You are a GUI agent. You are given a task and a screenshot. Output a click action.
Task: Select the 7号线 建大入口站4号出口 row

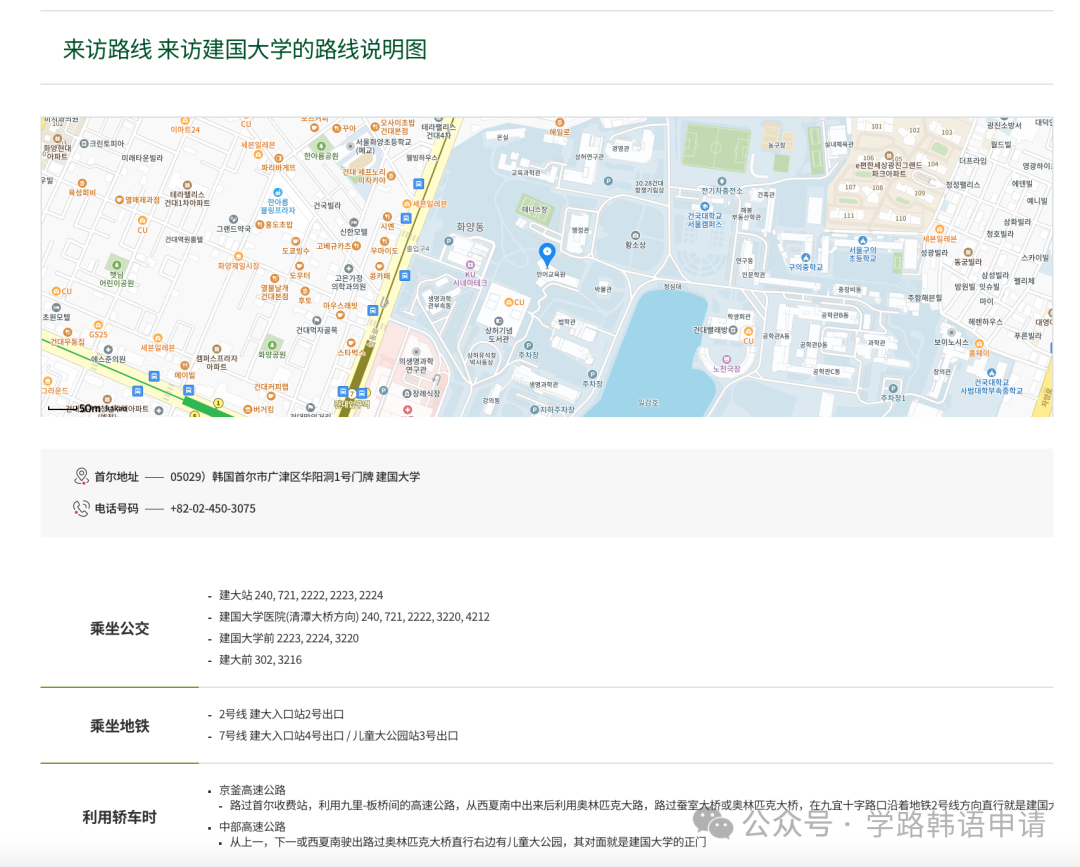[x=338, y=735]
